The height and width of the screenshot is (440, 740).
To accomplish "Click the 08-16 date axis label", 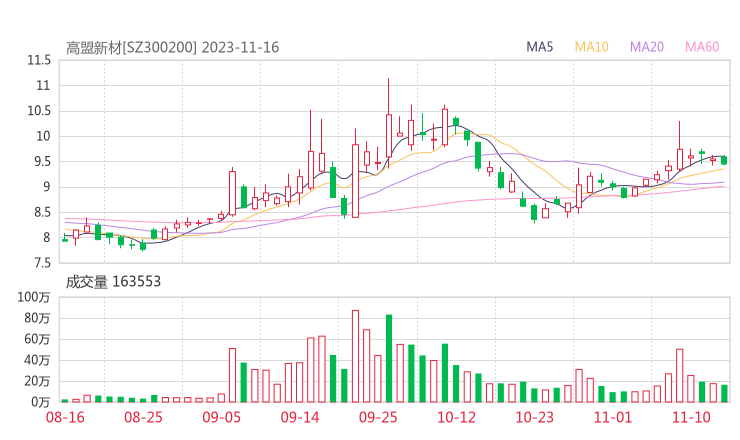I will point(65,417).
